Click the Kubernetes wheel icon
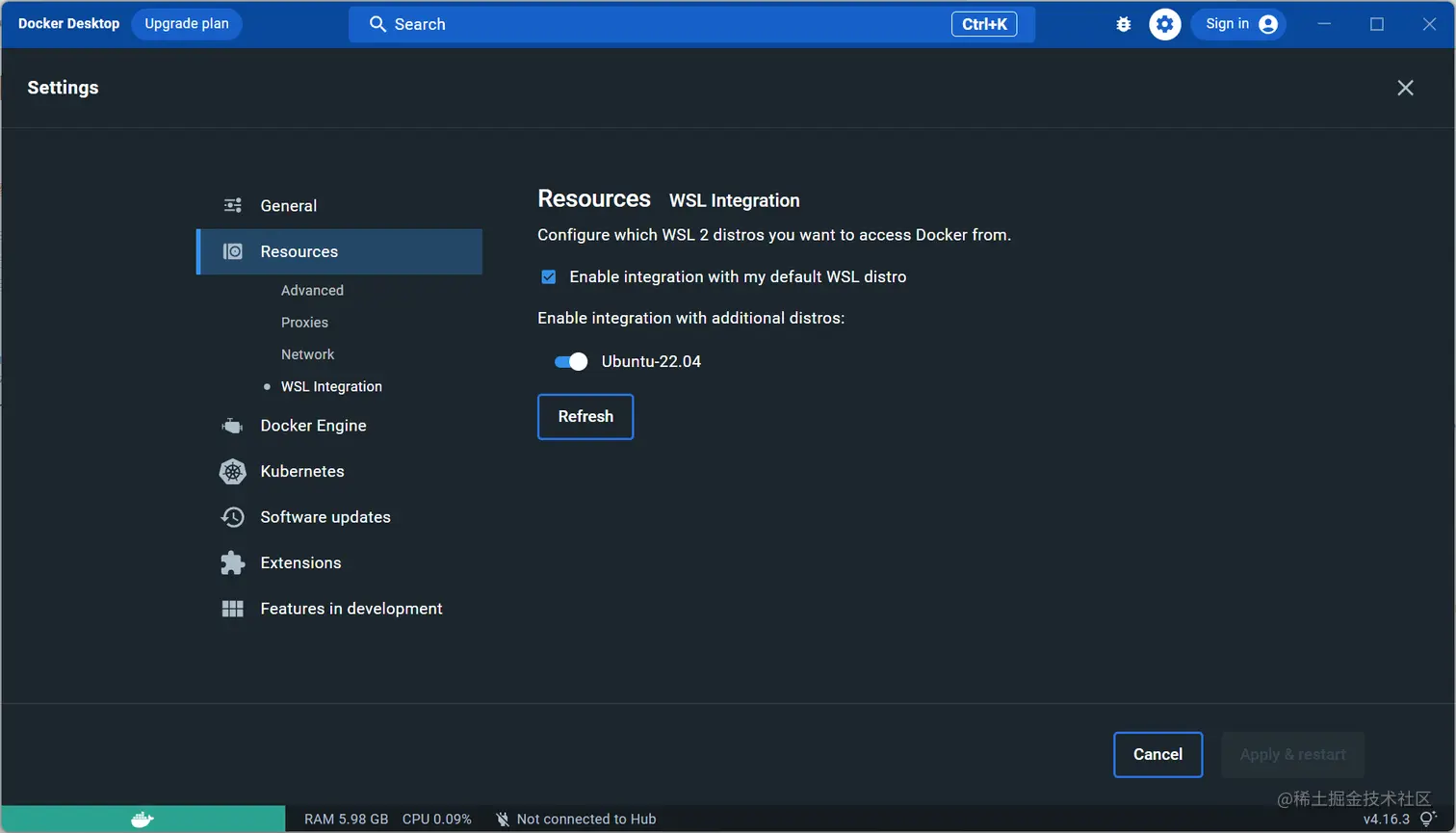 pyautogui.click(x=233, y=471)
